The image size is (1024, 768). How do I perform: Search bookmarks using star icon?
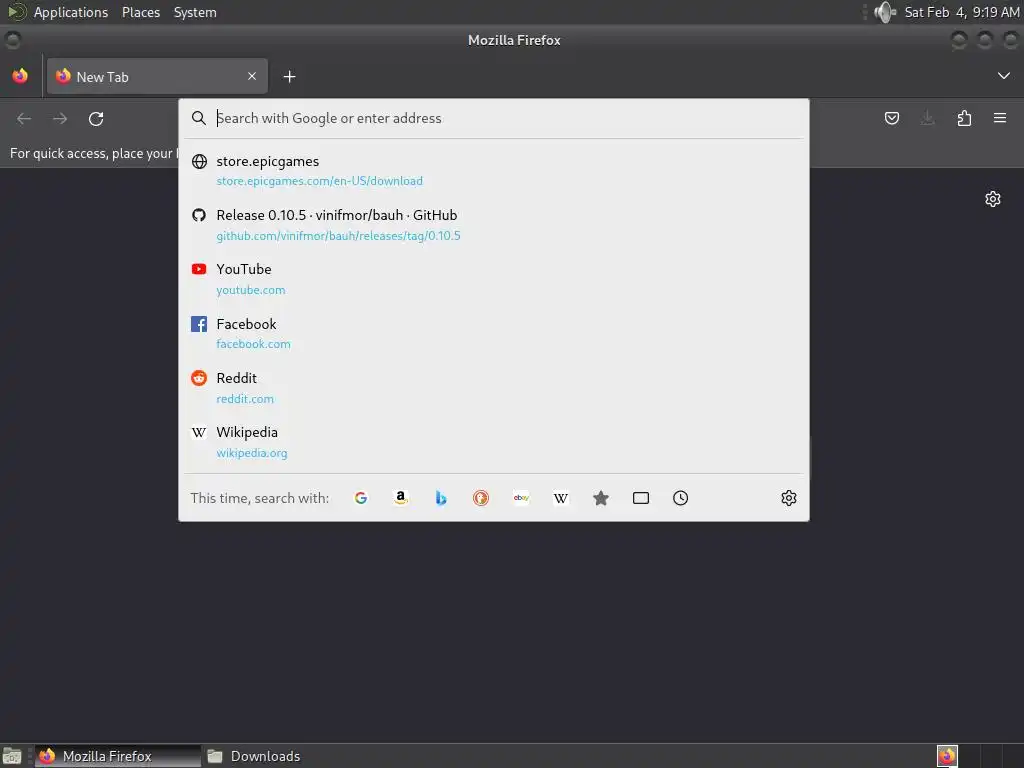click(601, 498)
